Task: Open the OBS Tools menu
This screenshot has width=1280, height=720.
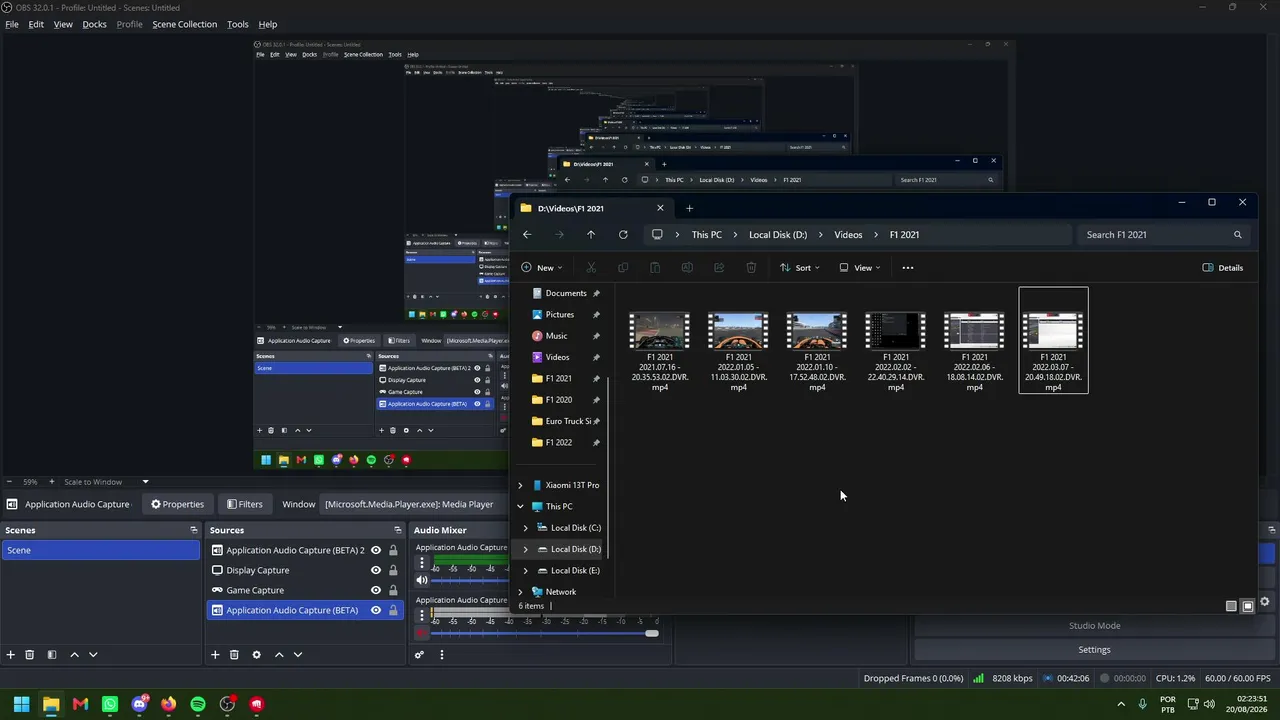Action: [238, 24]
